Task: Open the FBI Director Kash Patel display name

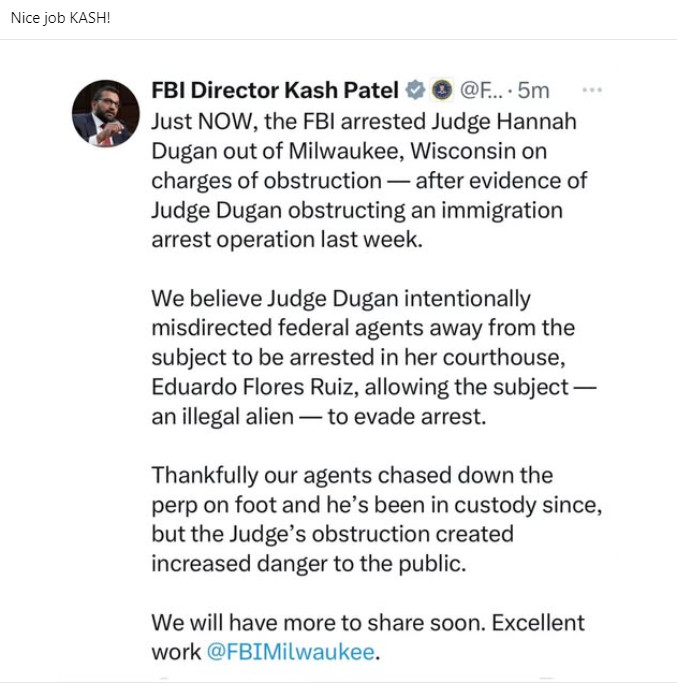Action: tap(275, 90)
